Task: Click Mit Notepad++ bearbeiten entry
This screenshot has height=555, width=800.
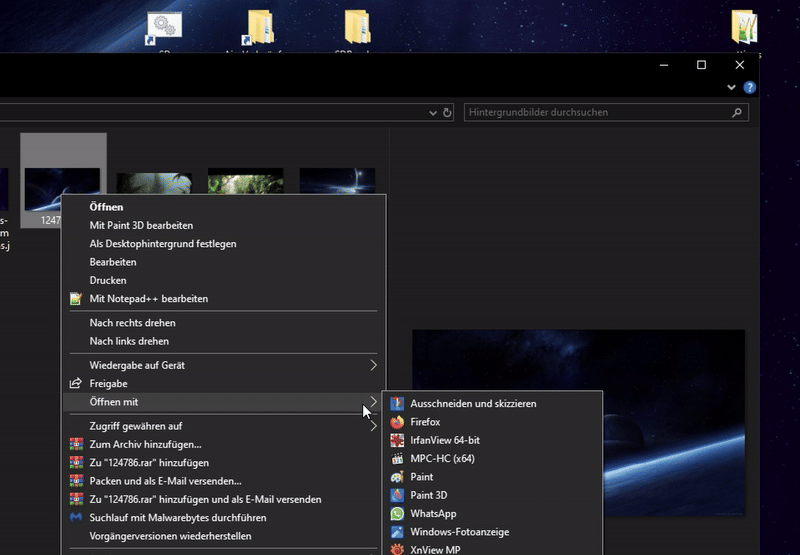Action: [148, 299]
